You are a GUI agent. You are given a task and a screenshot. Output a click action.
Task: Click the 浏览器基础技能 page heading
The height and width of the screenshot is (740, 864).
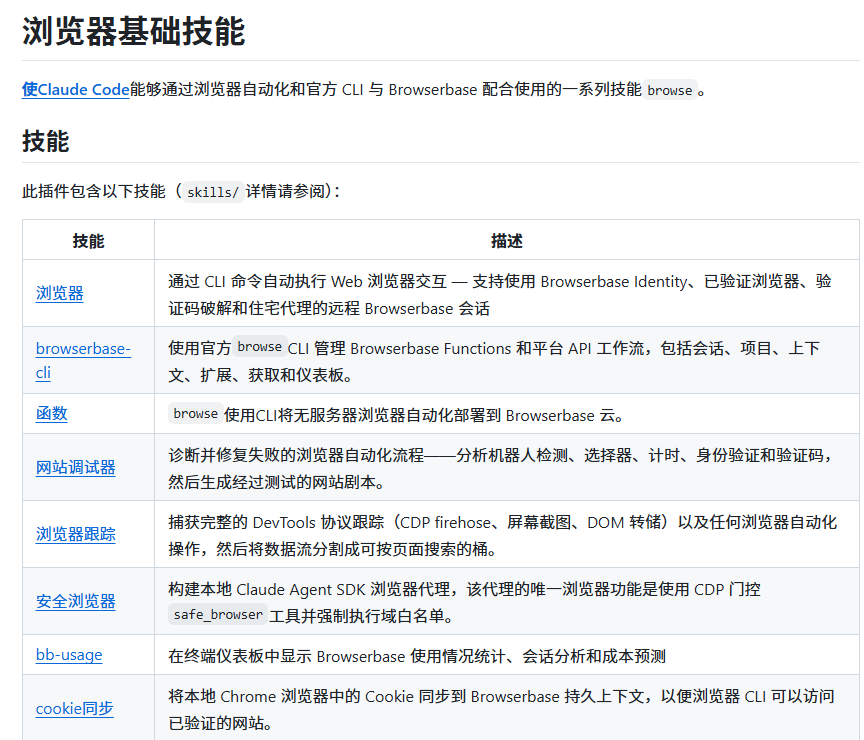pyautogui.click(x=133, y=31)
